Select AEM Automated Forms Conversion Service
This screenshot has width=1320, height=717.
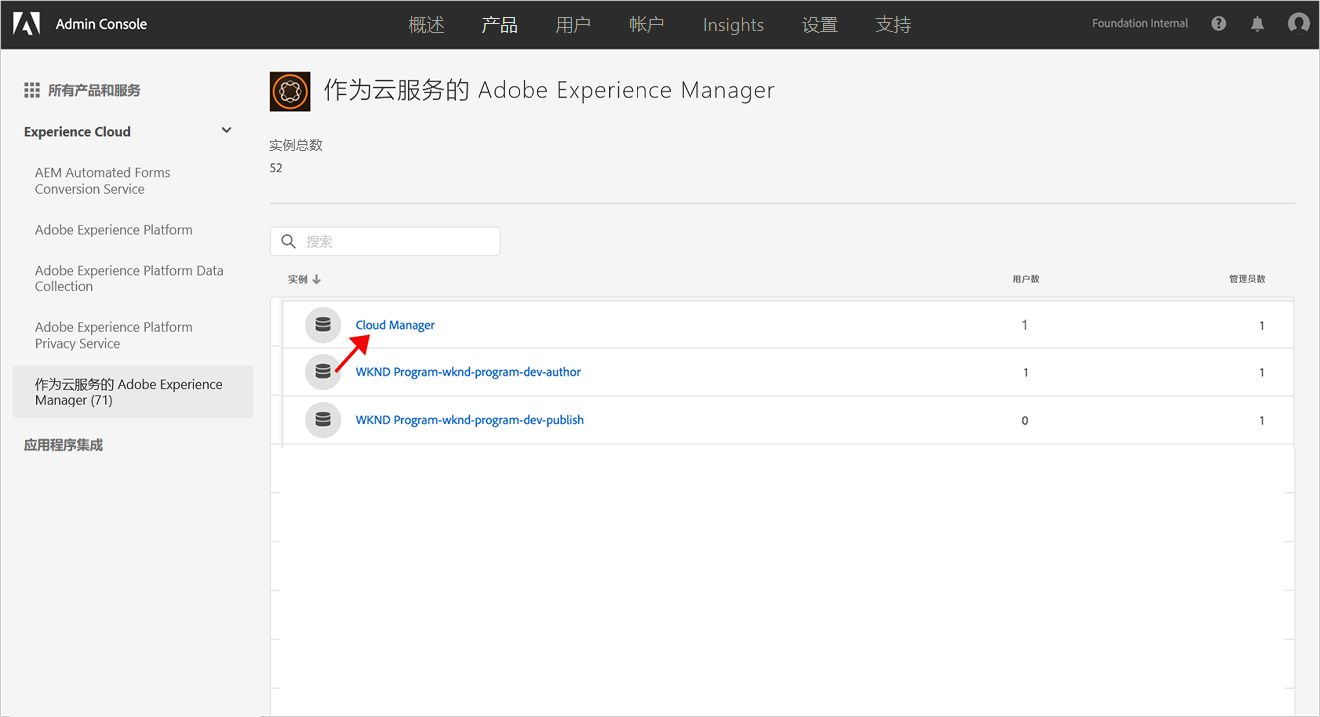pos(102,181)
